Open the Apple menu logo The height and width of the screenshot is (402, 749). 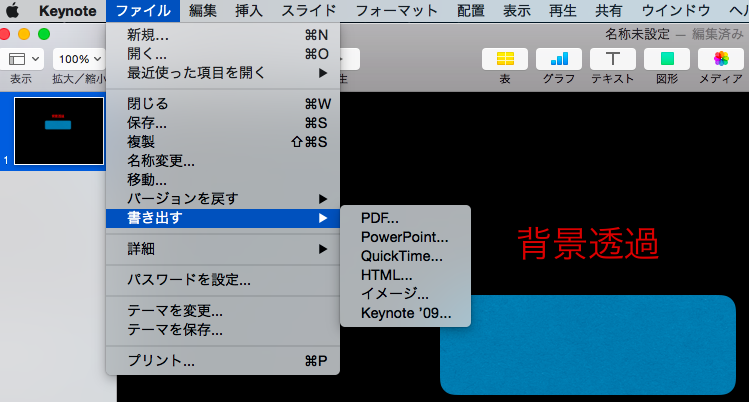coord(13,11)
